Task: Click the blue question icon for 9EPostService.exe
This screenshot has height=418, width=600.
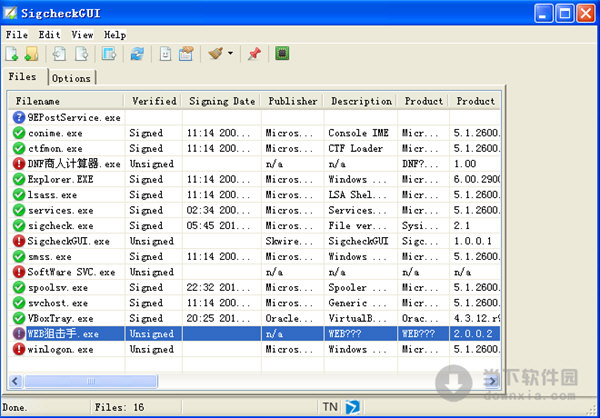Action: pyautogui.click(x=19, y=118)
